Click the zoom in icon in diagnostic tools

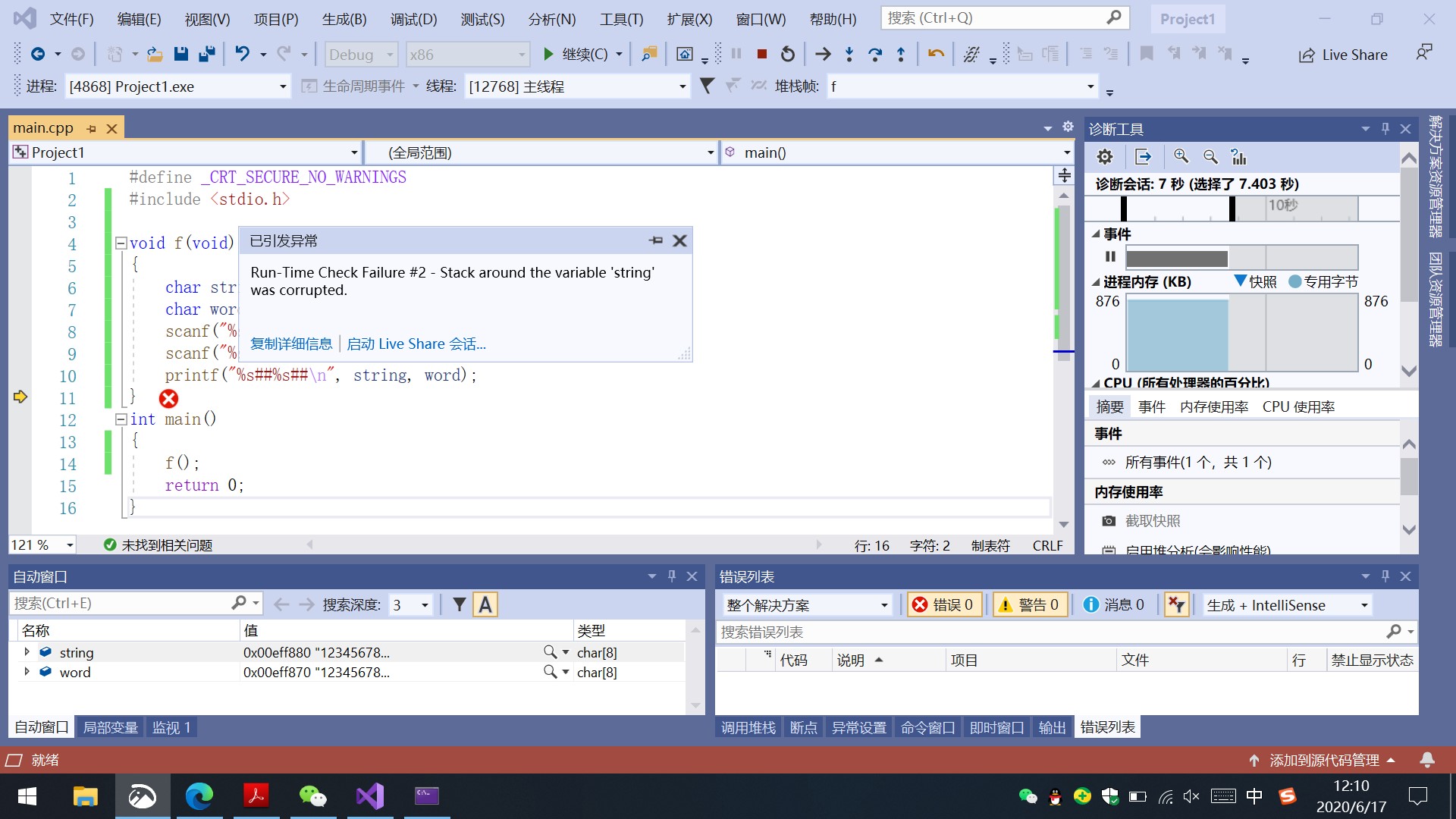[1181, 156]
